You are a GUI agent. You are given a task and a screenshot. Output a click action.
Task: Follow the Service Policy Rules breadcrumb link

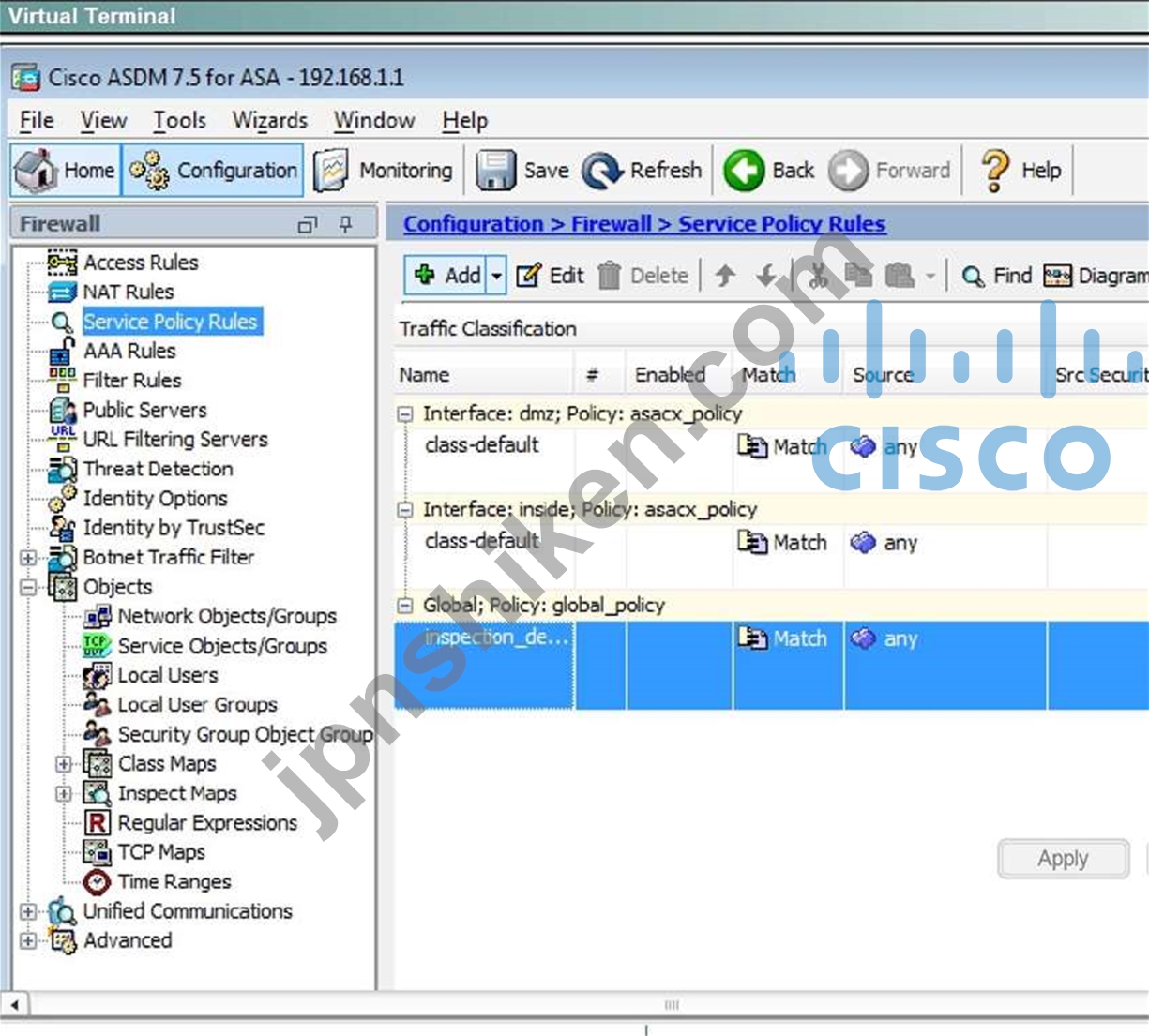[782, 224]
